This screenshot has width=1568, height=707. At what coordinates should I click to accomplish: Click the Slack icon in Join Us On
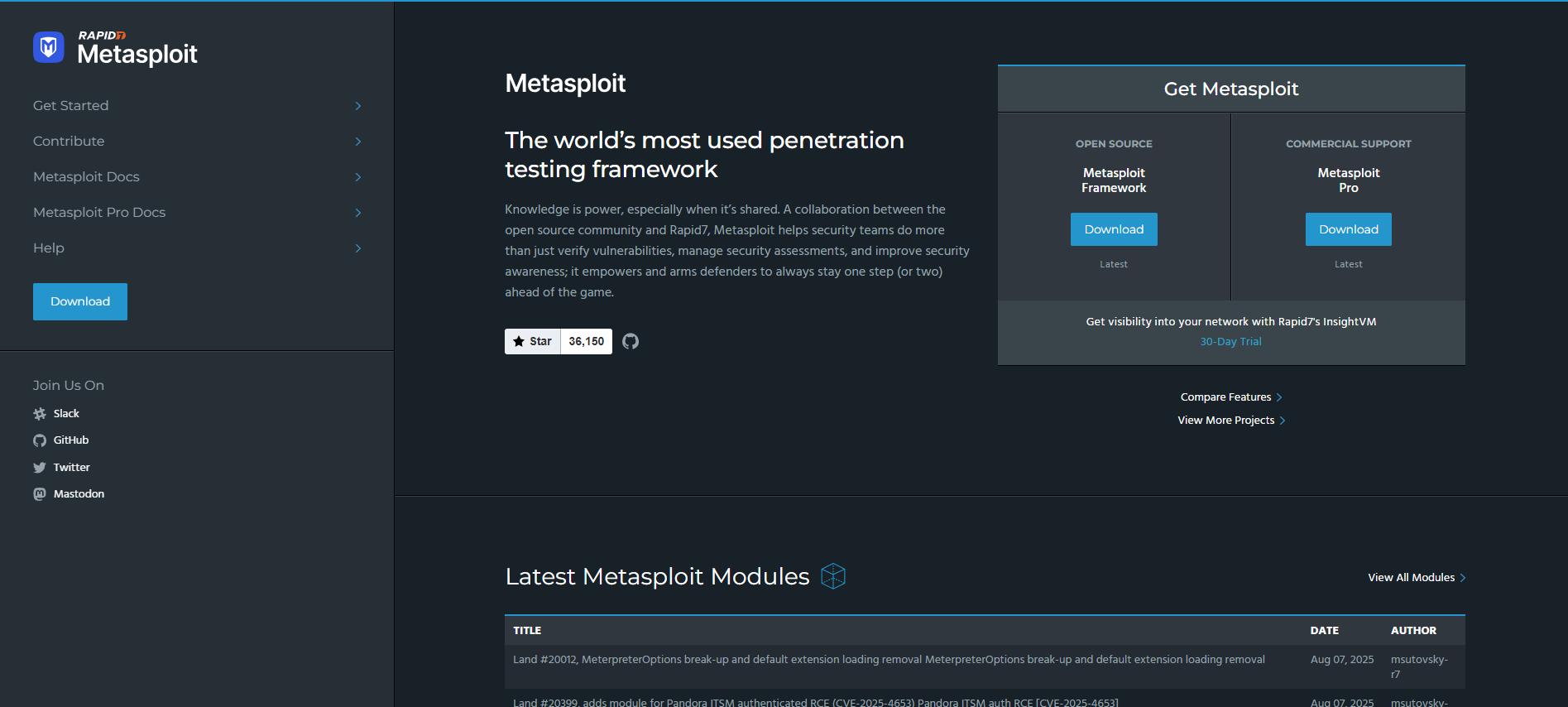[40, 414]
